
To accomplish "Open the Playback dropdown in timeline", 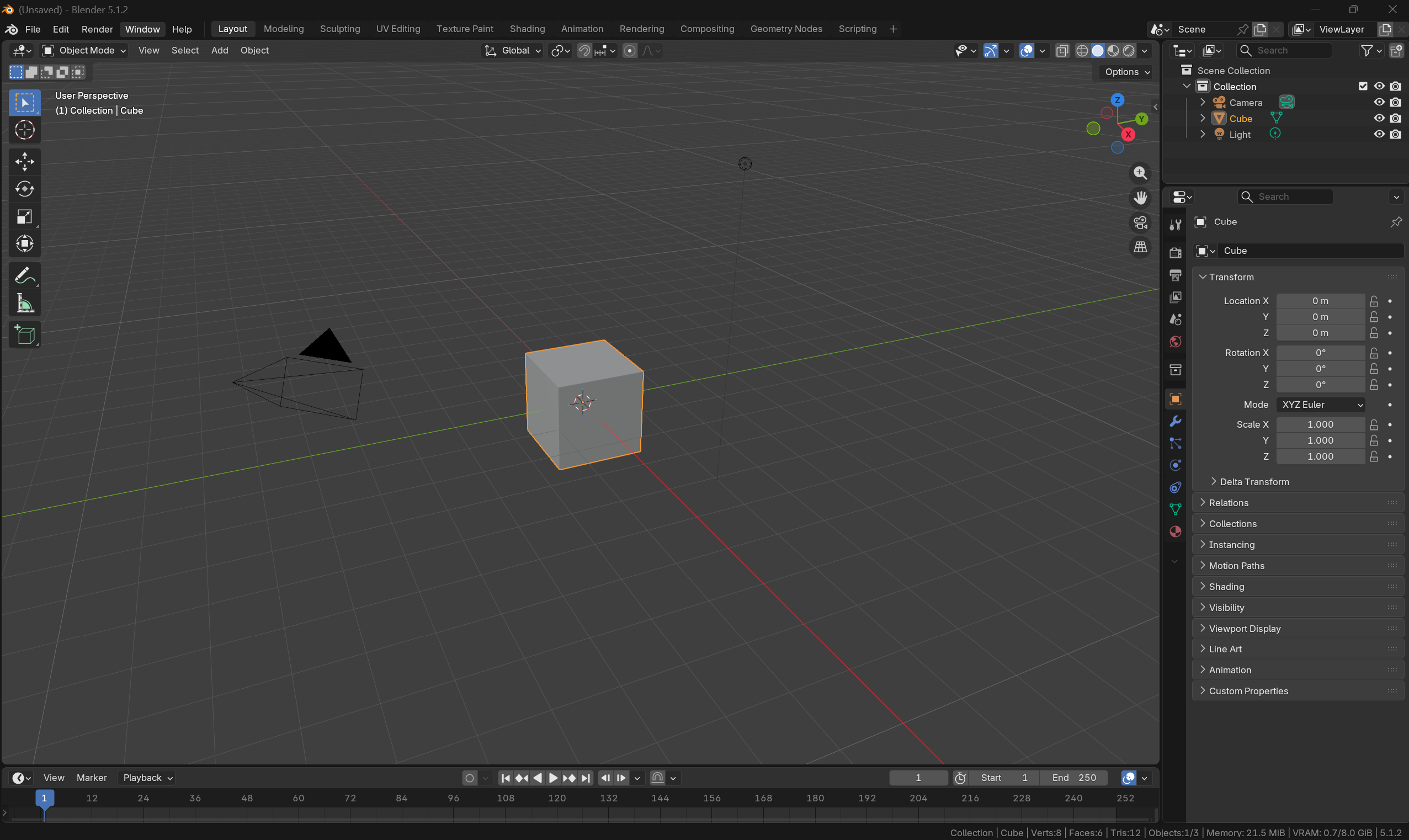I will point(148,778).
